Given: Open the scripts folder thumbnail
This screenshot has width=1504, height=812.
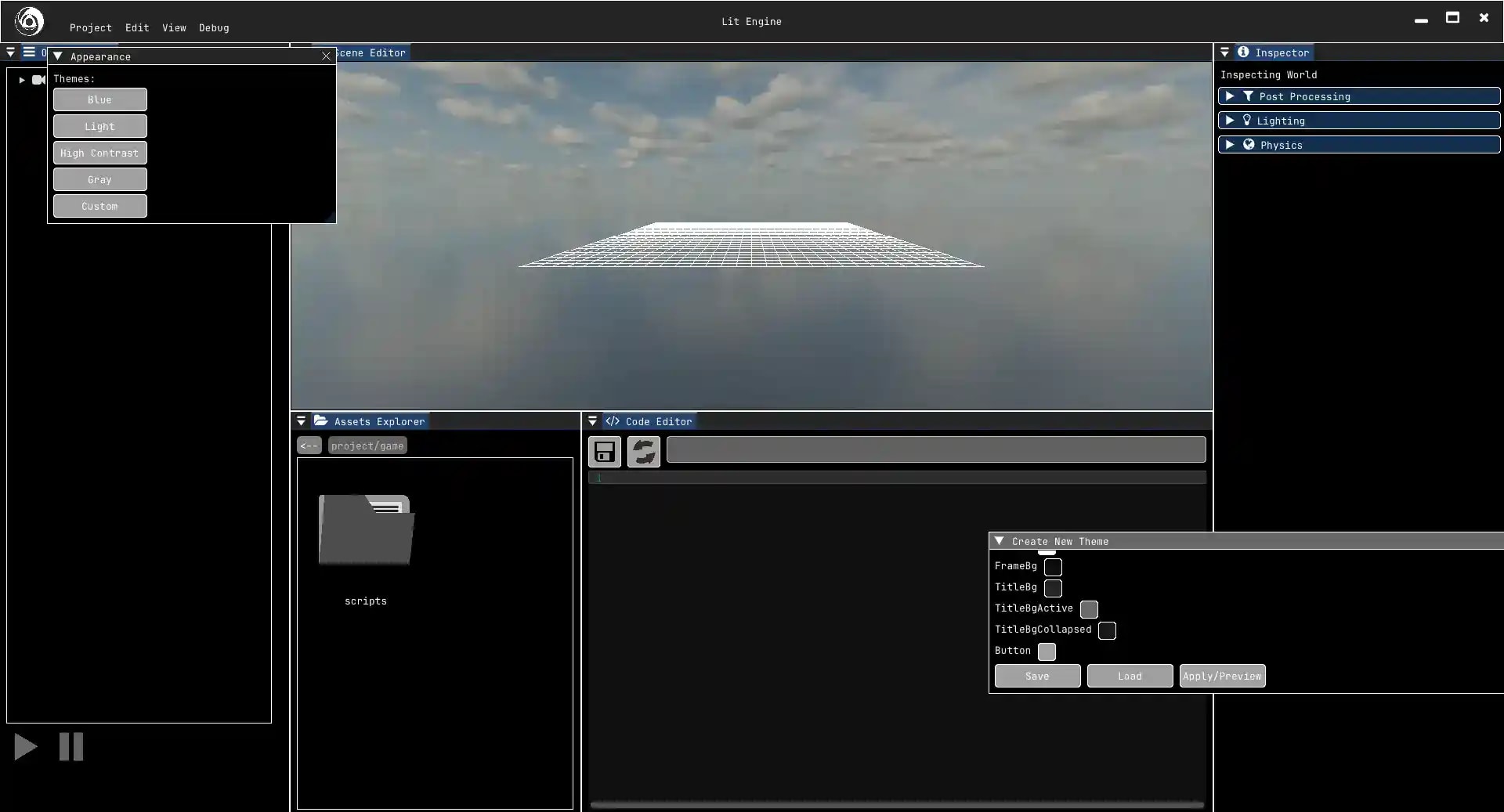Looking at the screenshot, I should click(x=367, y=529).
